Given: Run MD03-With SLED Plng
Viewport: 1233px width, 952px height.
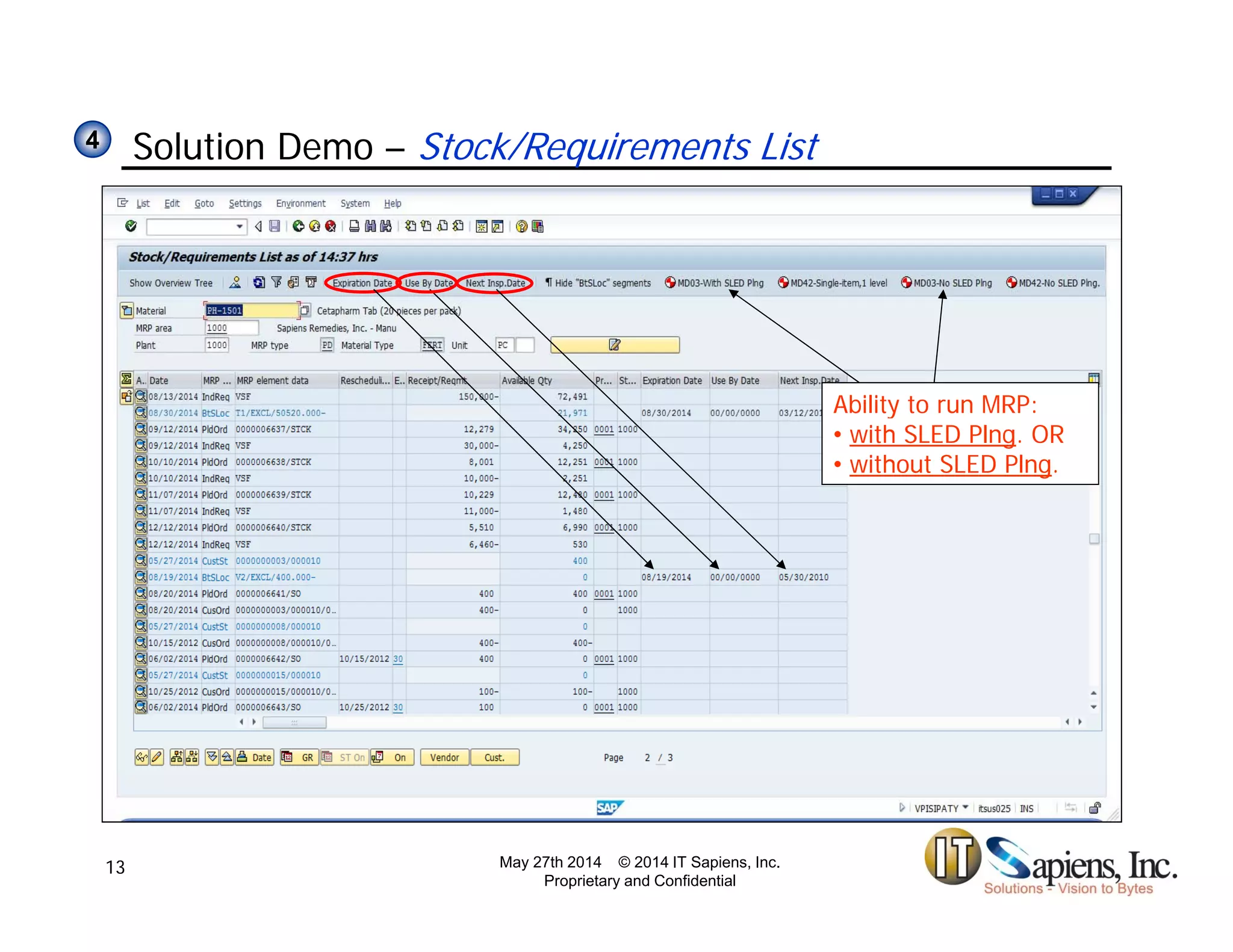Looking at the screenshot, I should [x=714, y=283].
